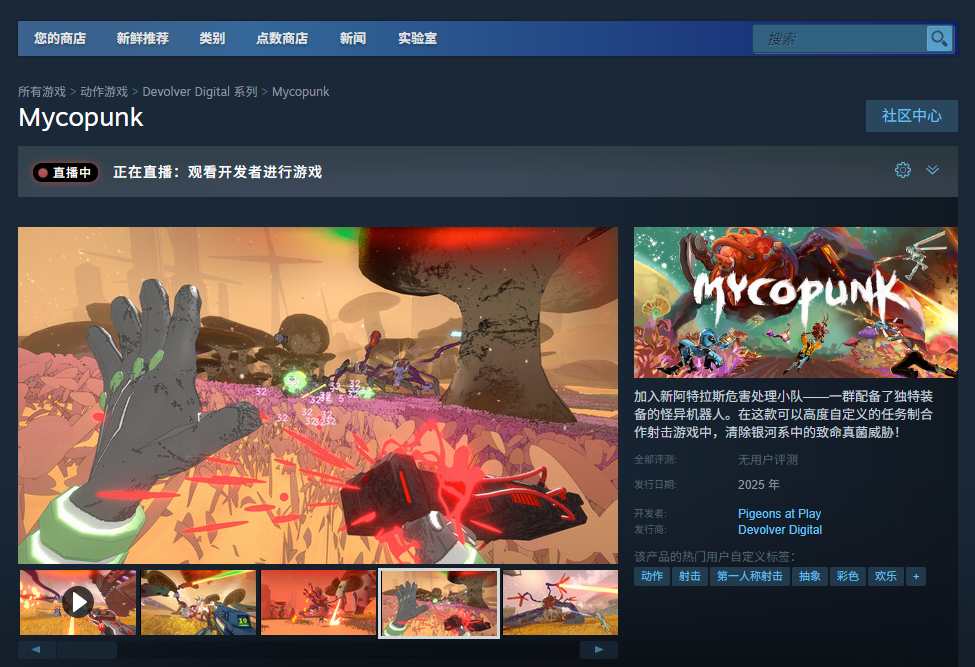Open Devolver Digital 系列 breadcrumb

click(x=200, y=91)
